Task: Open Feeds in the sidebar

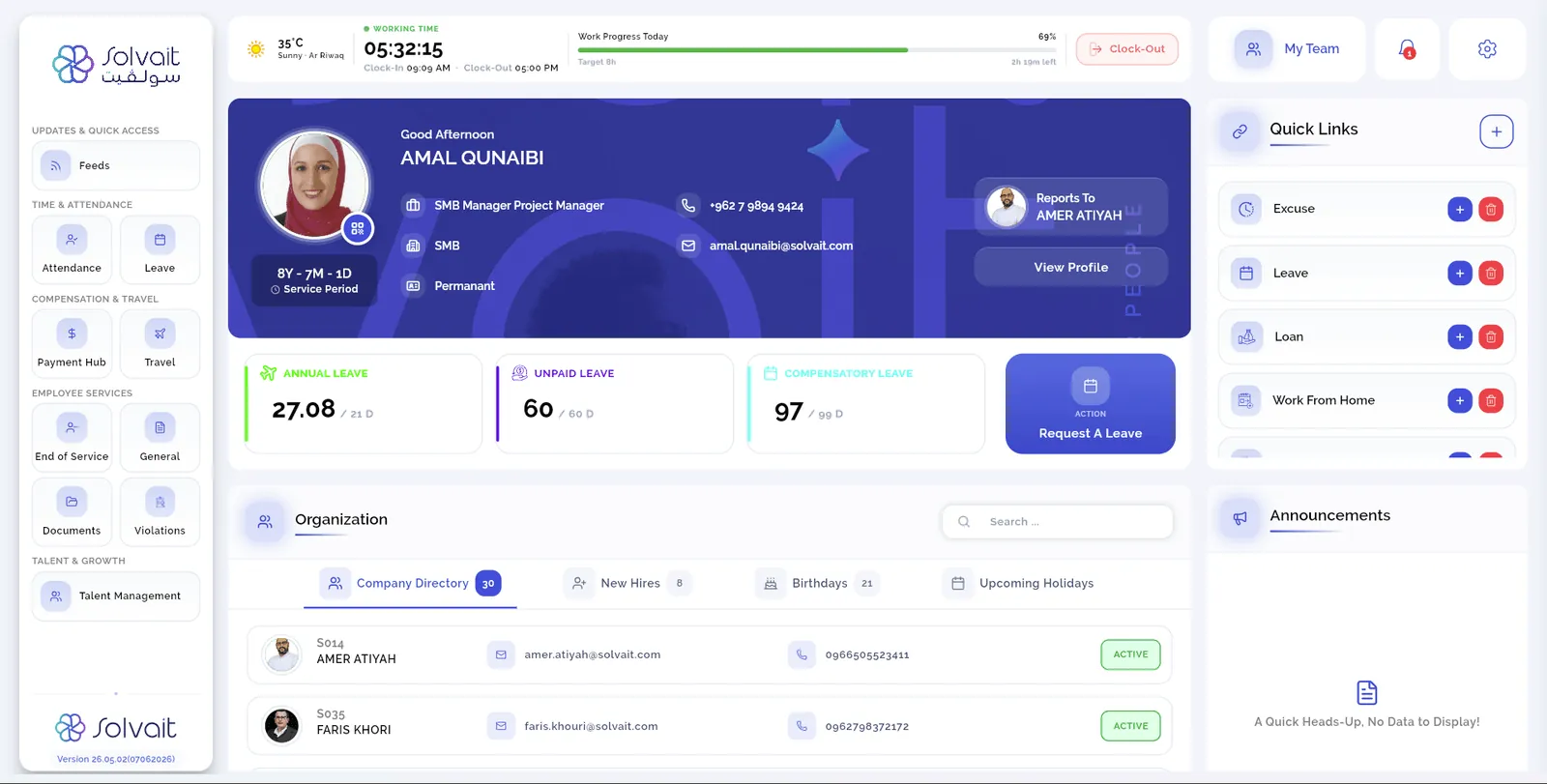Action: pyautogui.click(x=116, y=165)
